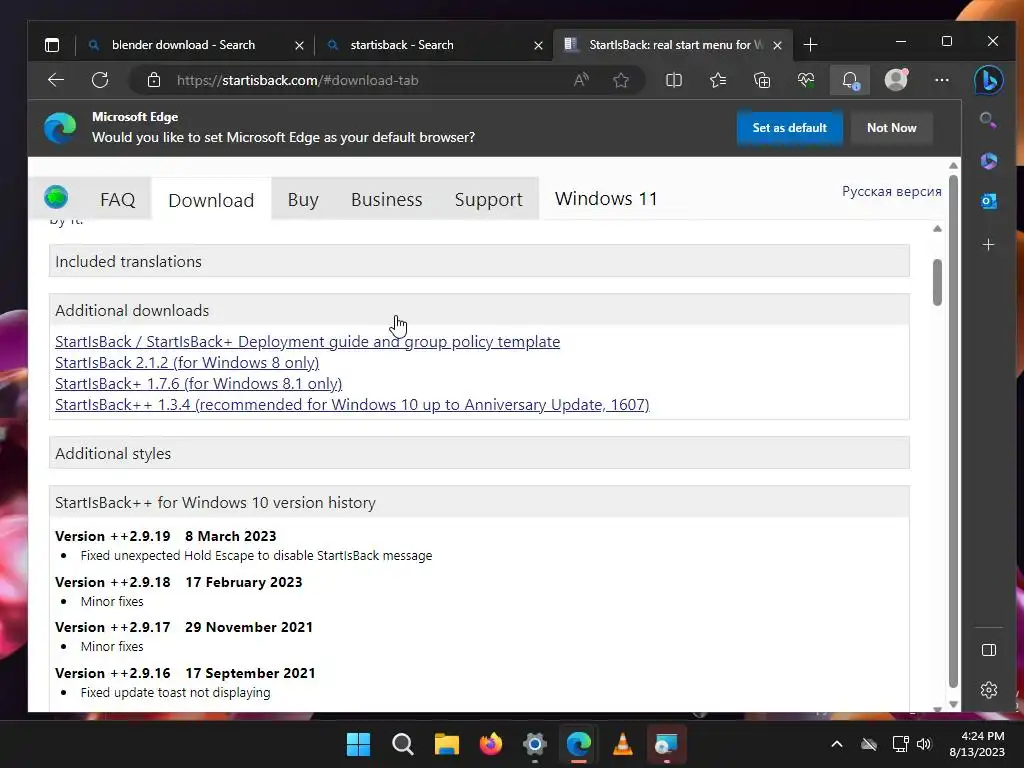Viewport: 1024px width, 768px height.
Task: Expand the Included translations section
Action: 479,261
